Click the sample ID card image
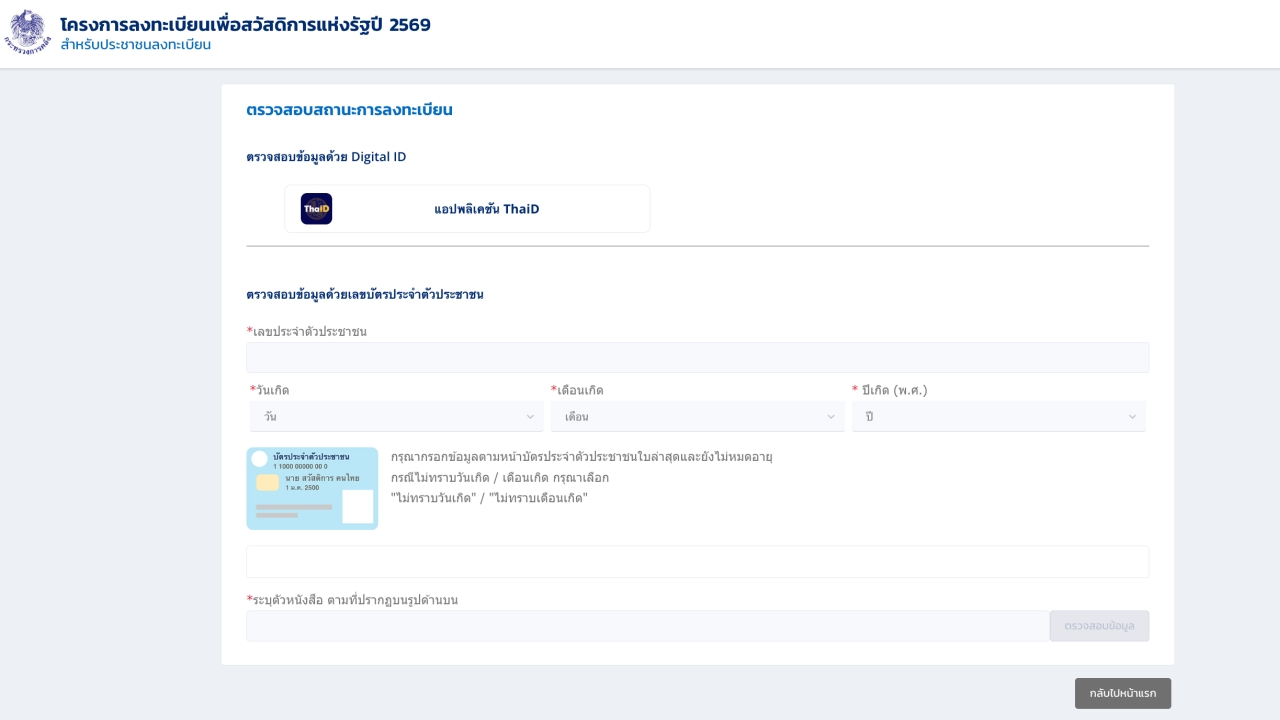 point(312,488)
